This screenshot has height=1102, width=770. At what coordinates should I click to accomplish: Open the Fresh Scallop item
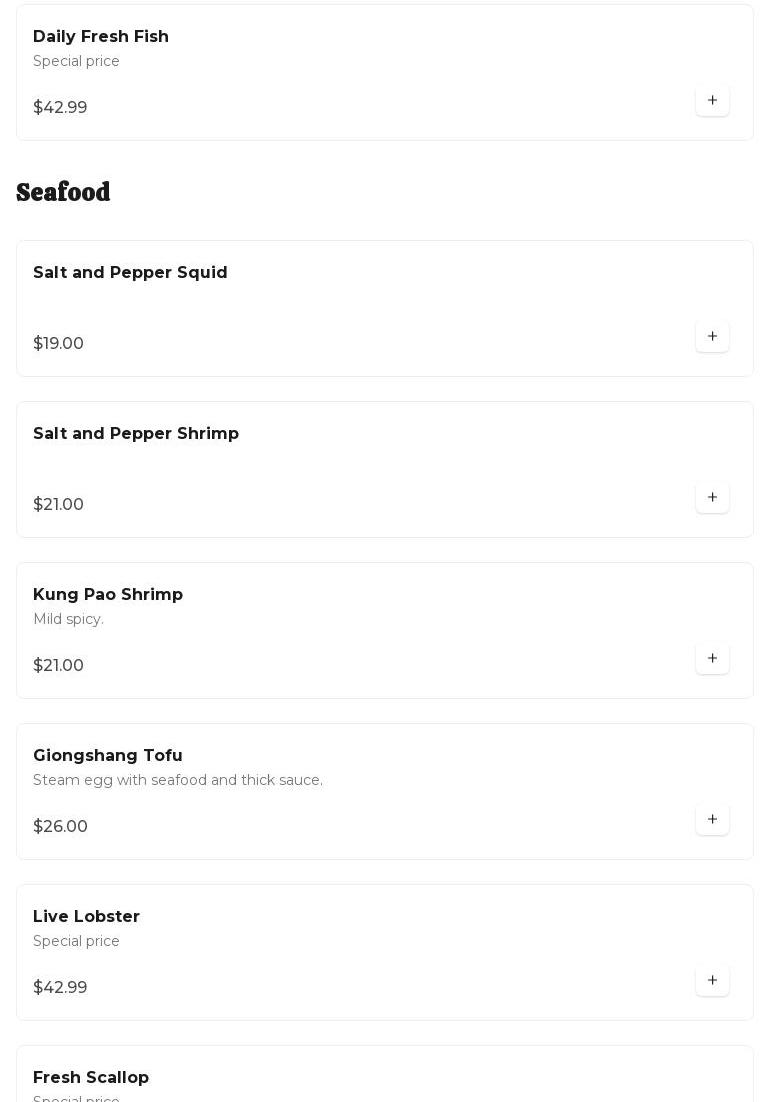[91, 1078]
